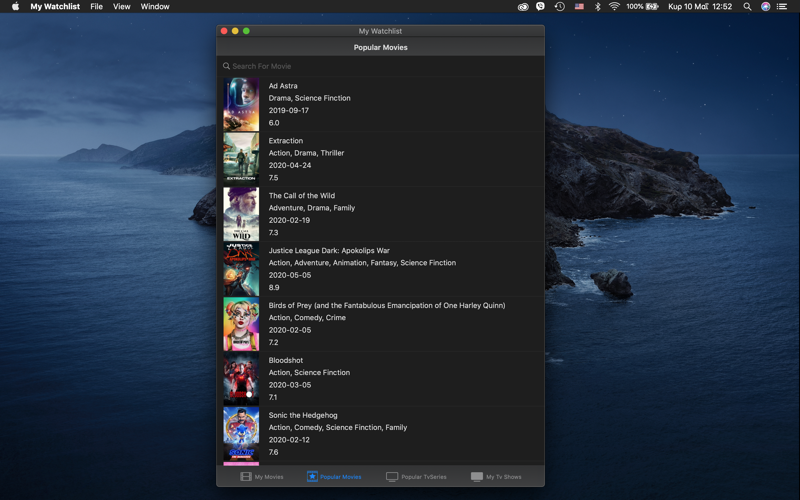The image size is (800, 500).
Task: Open Spotlight search in menu bar
Action: [x=747, y=7]
